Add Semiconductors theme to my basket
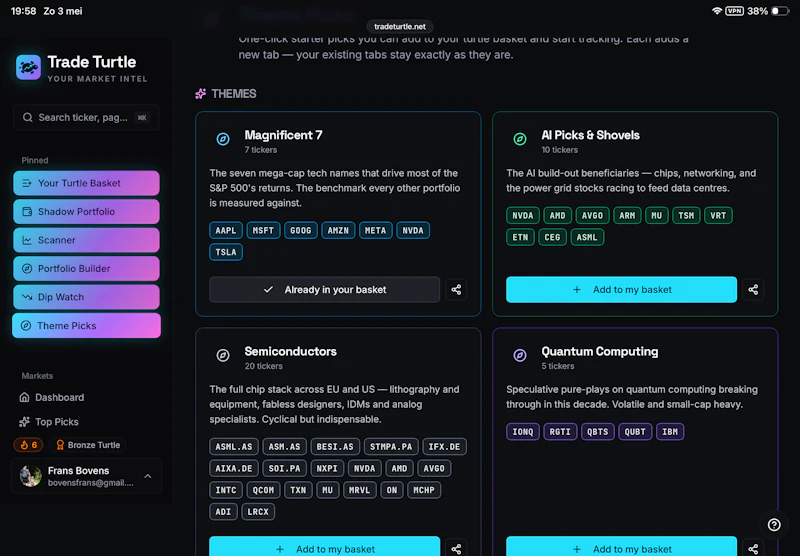This screenshot has width=800, height=556. 324,546
